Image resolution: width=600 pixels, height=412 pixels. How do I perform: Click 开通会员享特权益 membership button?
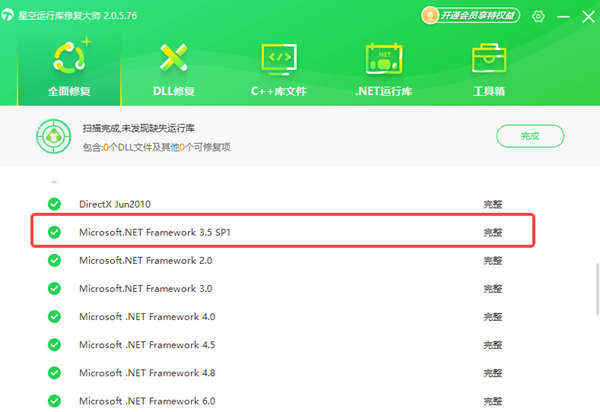471,16
